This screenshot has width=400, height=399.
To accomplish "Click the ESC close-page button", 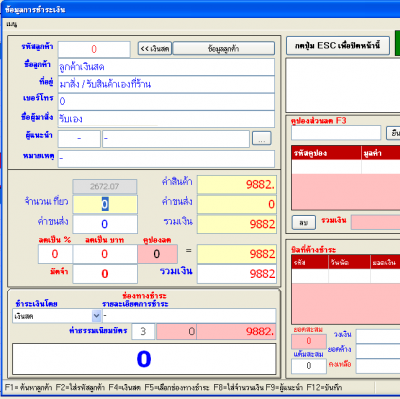I will [338, 45].
